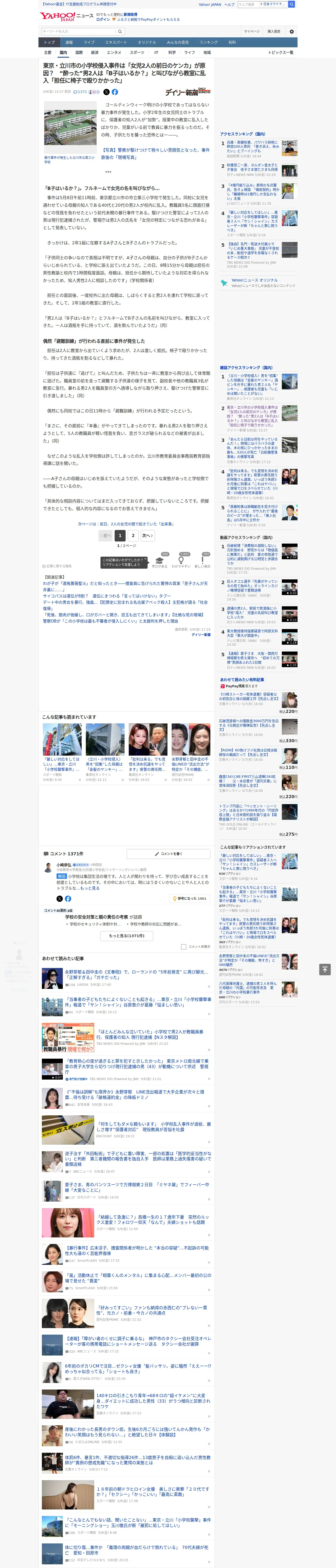
Task: Open the article's school aerial photo thumbnail
Action: coord(70,128)
